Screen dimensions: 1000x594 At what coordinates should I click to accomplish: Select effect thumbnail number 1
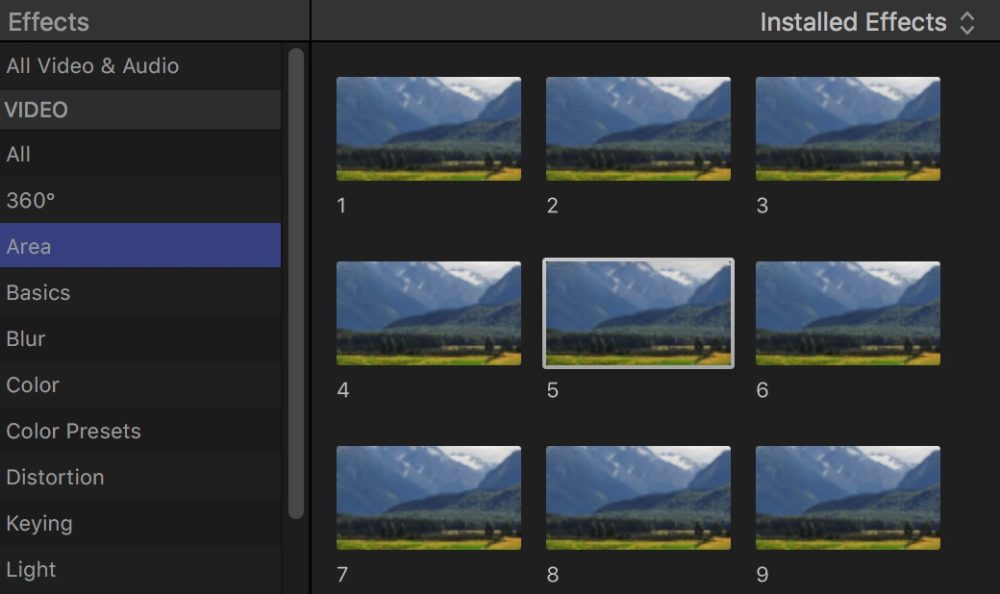tap(428, 127)
